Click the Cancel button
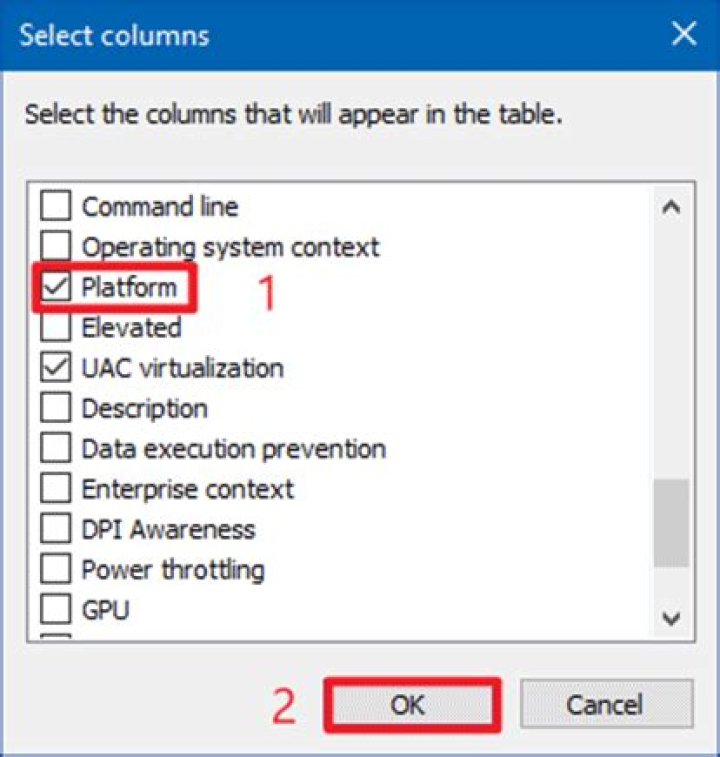 pos(605,705)
